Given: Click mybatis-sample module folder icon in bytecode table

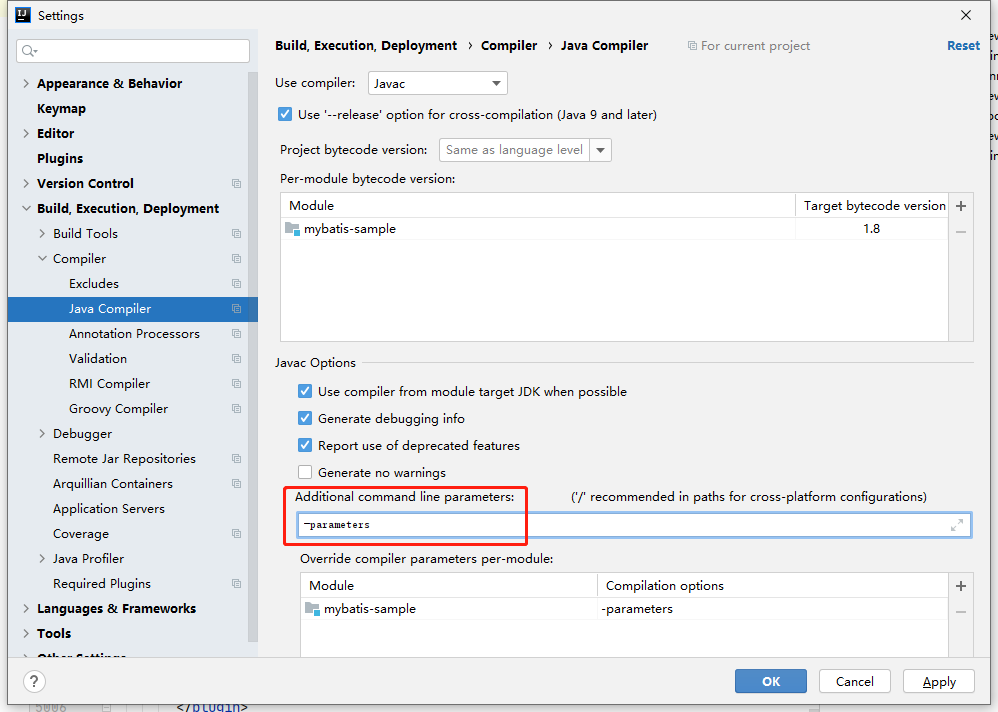Looking at the screenshot, I should point(292,228).
